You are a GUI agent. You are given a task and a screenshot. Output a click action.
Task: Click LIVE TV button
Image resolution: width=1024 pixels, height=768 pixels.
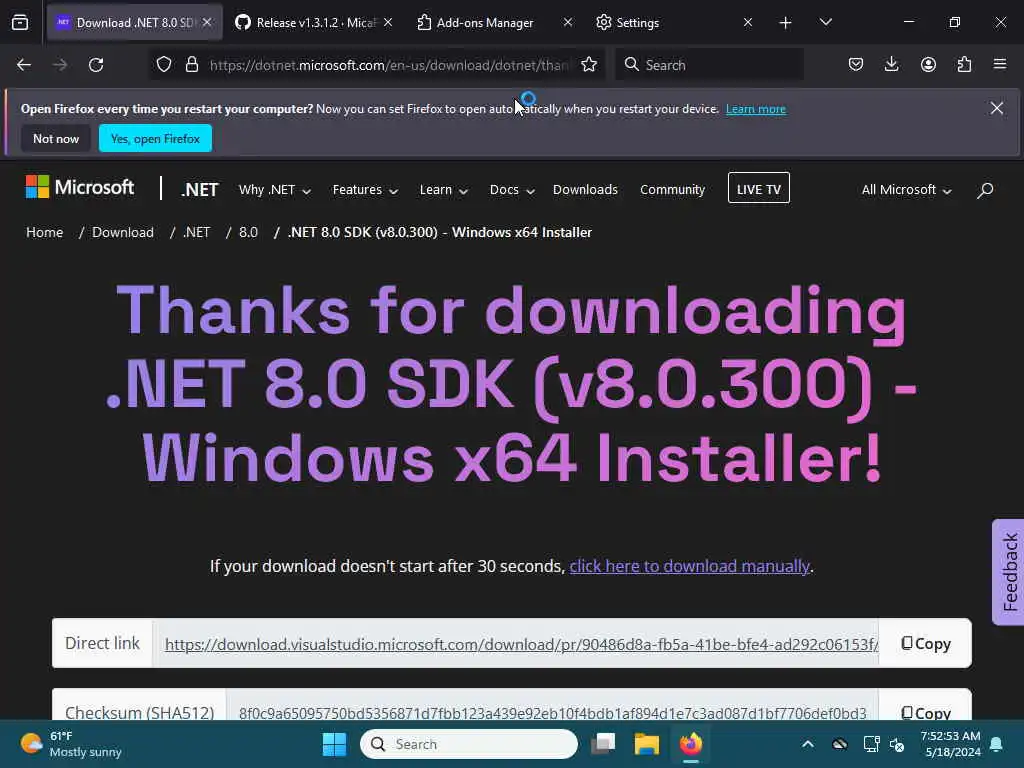pos(759,188)
